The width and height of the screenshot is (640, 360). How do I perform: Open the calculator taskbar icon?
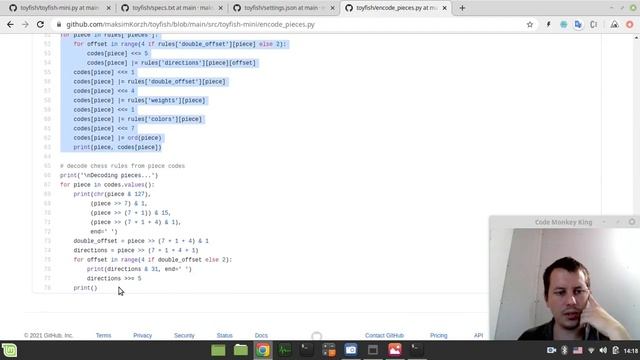pos(329,350)
